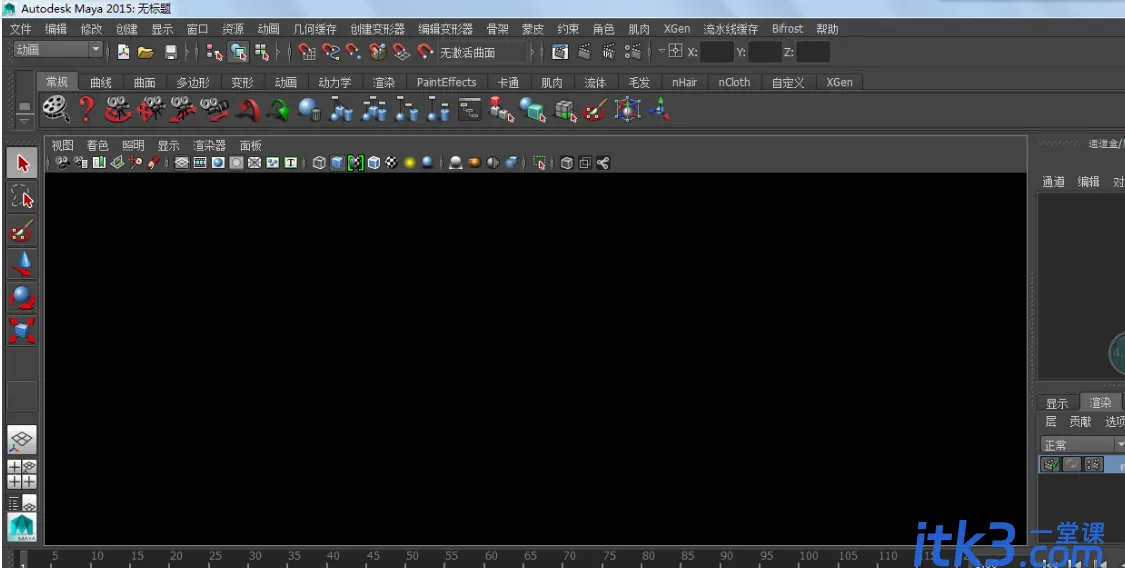Switch to the 显示 layer tab
Image resolution: width=1125 pixels, height=568 pixels.
[1057, 403]
